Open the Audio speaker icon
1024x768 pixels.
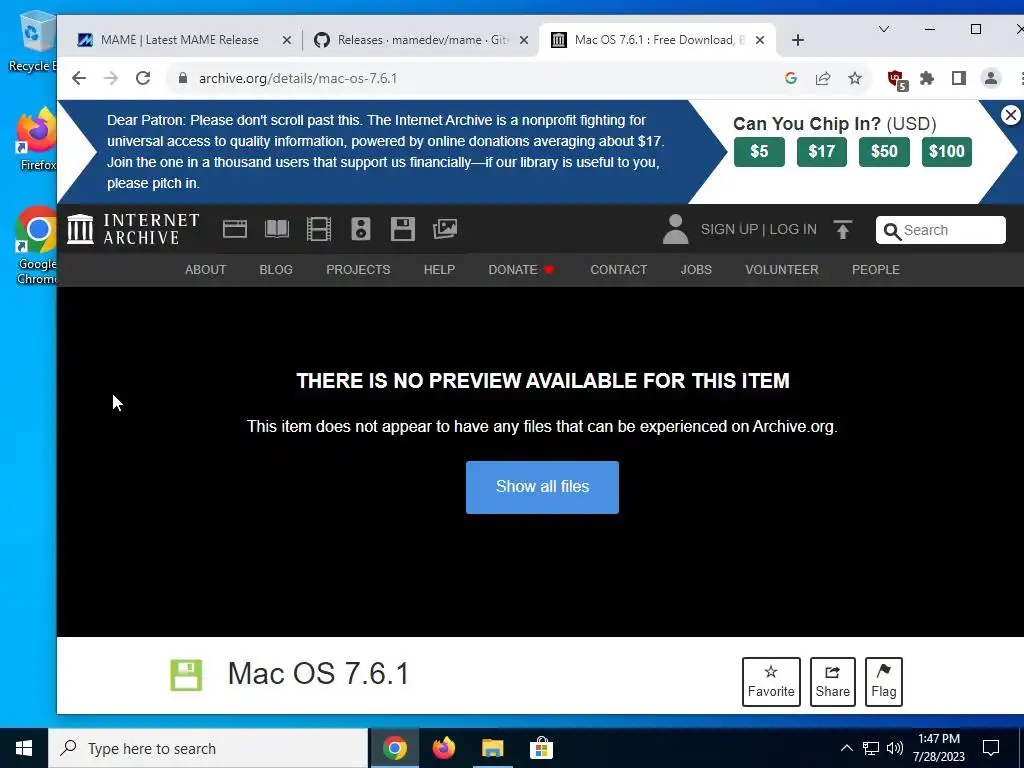[x=360, y=229]
